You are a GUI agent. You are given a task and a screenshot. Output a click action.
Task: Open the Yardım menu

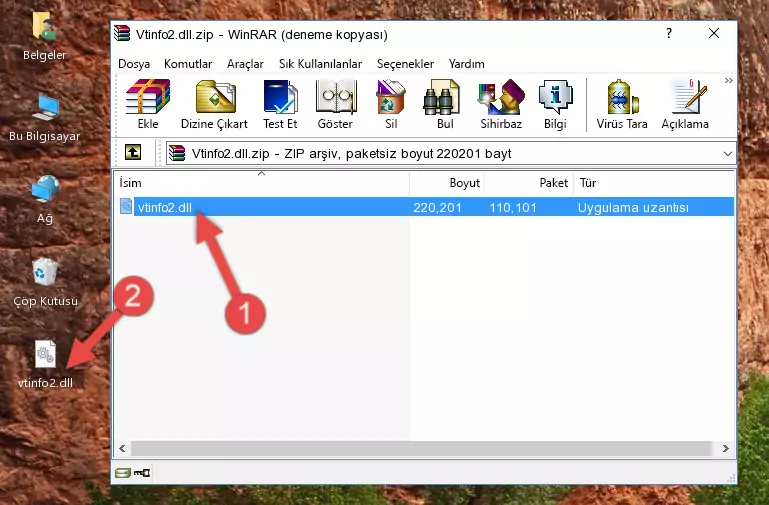click(466, 64)
